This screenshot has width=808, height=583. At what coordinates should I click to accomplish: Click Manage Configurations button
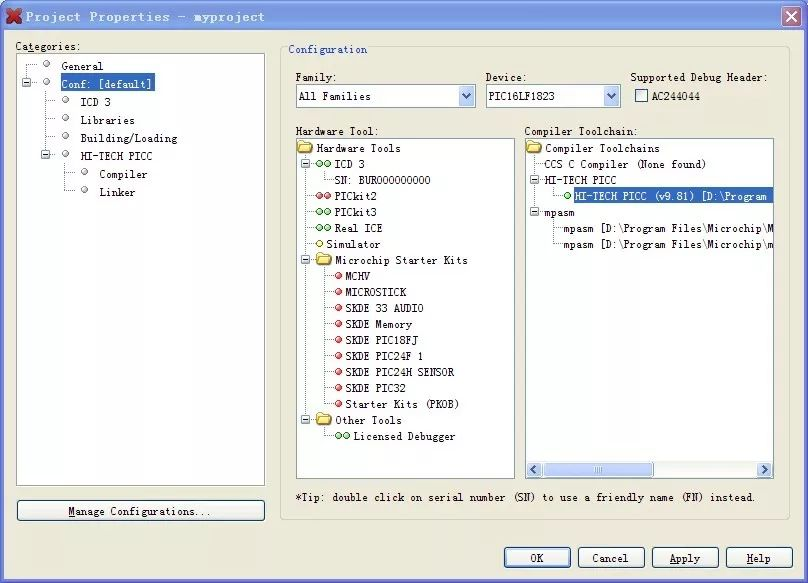point(141,511)
